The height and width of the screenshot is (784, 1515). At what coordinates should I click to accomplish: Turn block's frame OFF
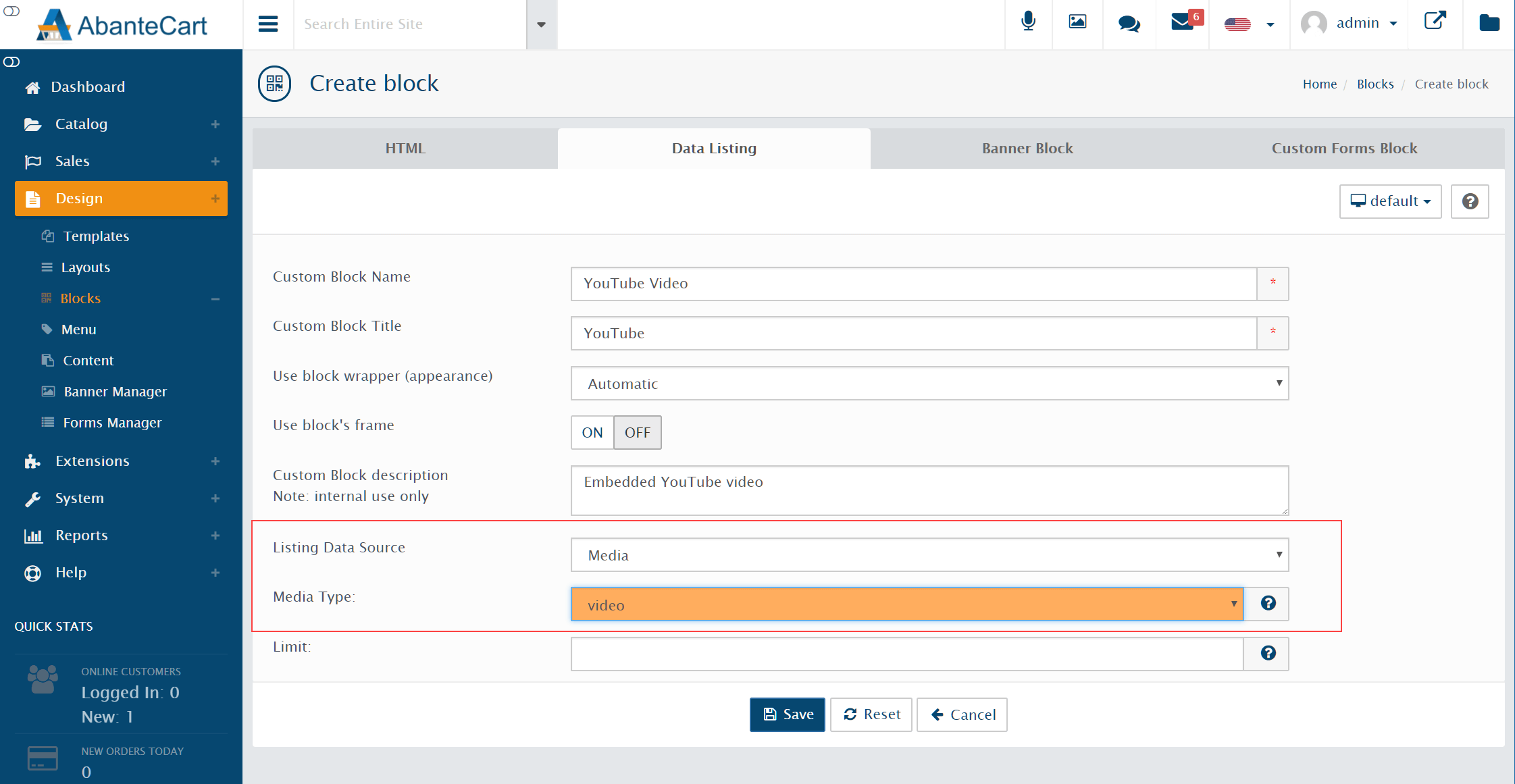[x=638, y=433]
